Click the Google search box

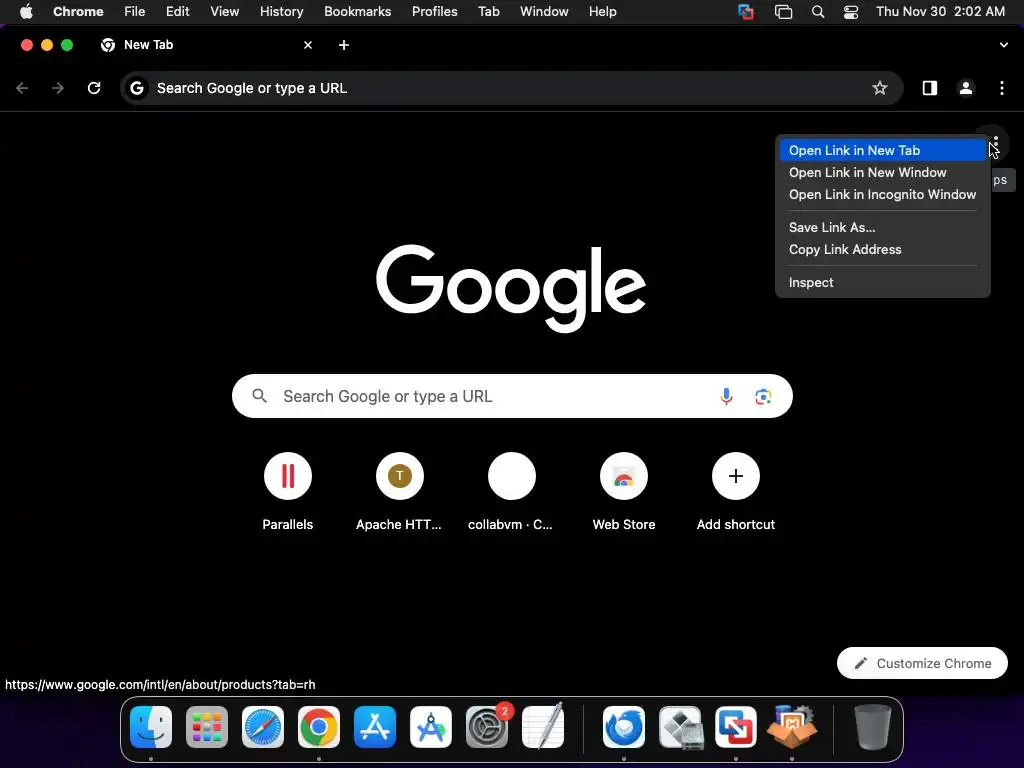point(512,396)
